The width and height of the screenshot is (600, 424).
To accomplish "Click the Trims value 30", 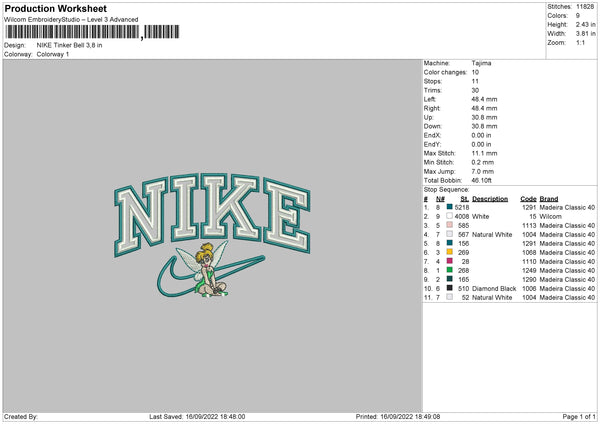I will click(475, 90).
